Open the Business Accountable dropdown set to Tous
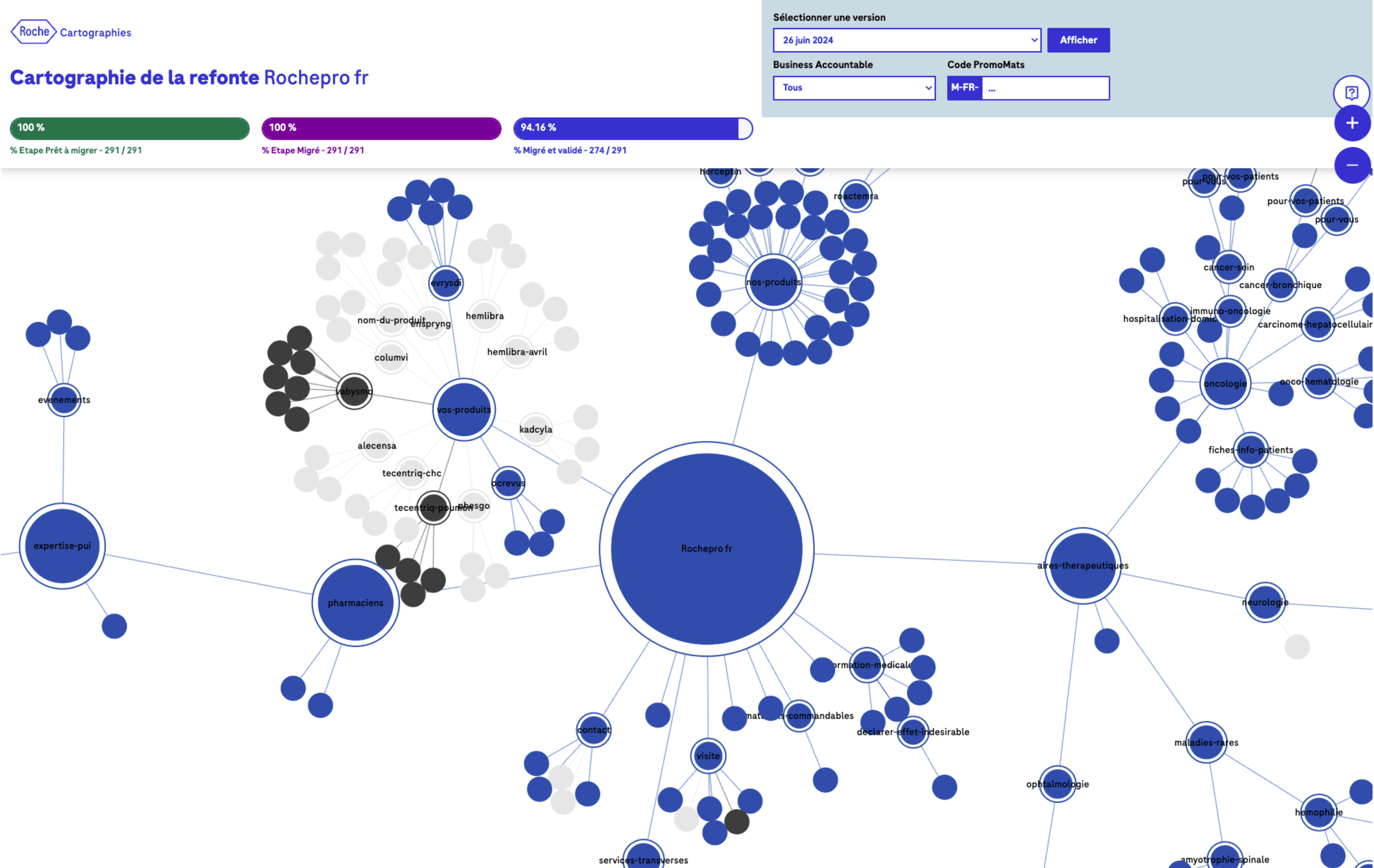 pyautogui.click(x=854, y=88)
